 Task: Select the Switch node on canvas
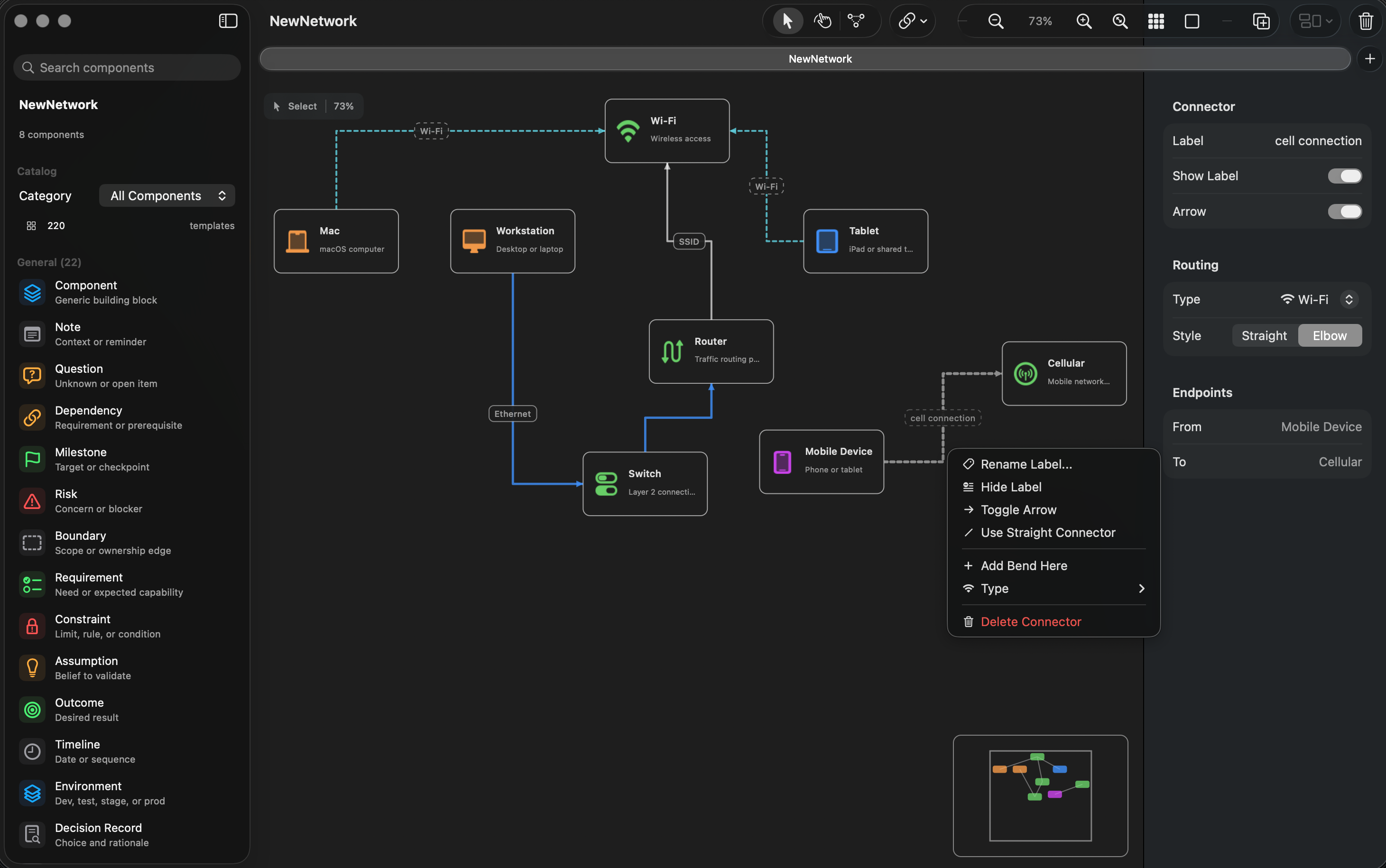(645, 484)
